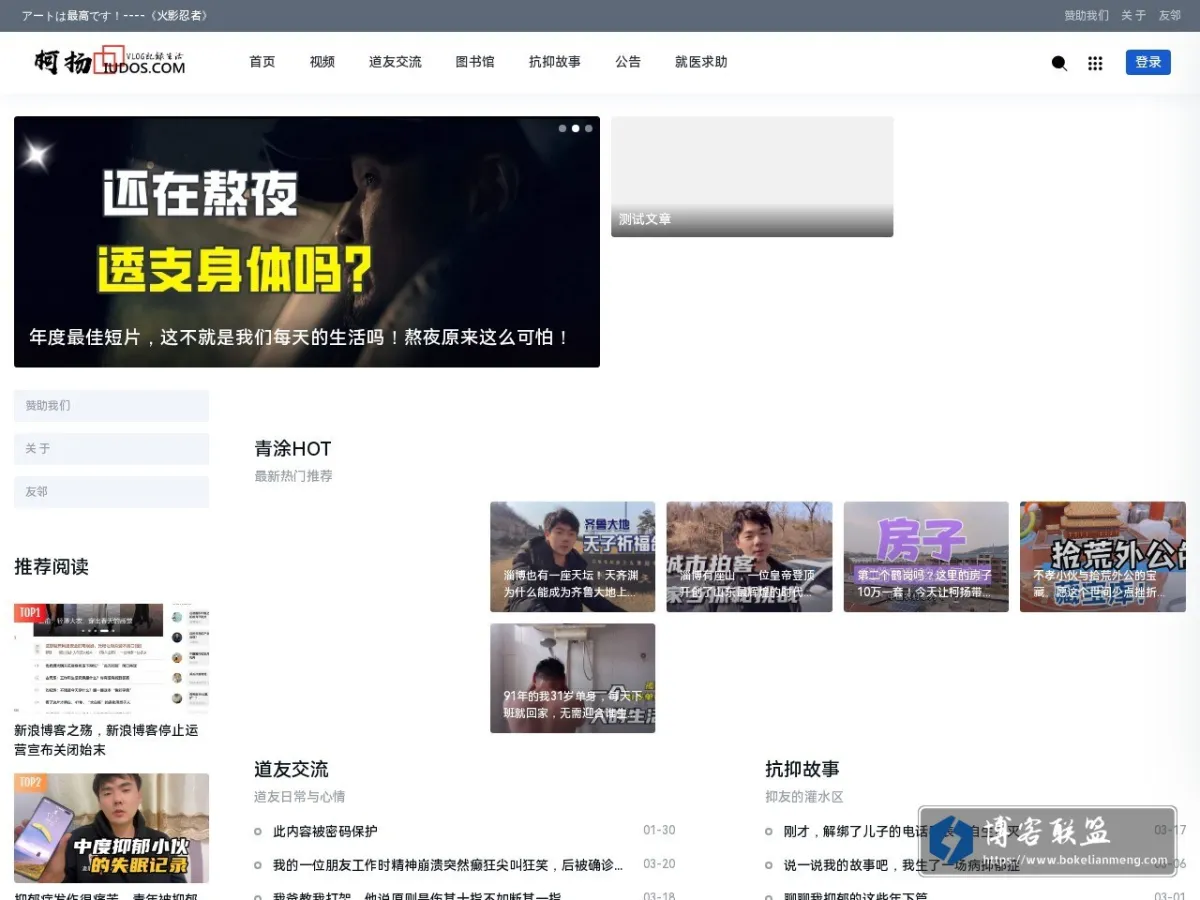Click the 登录 login button
1200x900 pixels.
(1148, 62)
